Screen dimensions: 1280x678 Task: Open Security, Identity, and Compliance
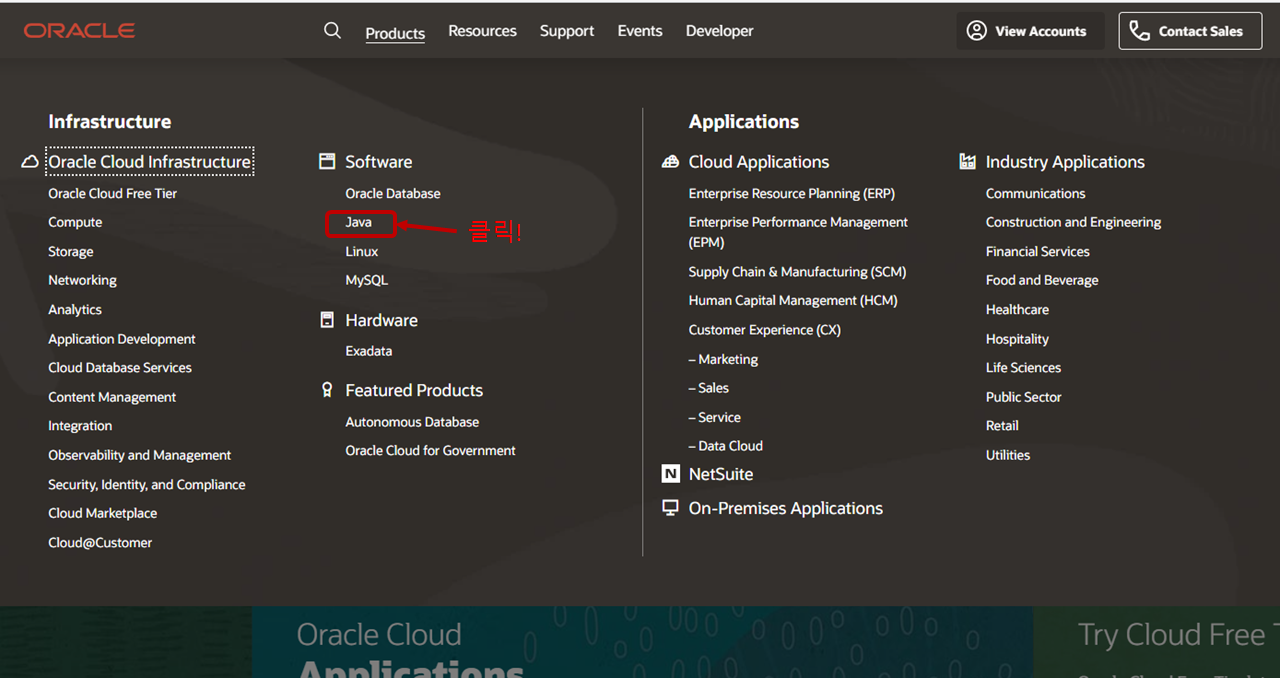(x=147, y=484)
